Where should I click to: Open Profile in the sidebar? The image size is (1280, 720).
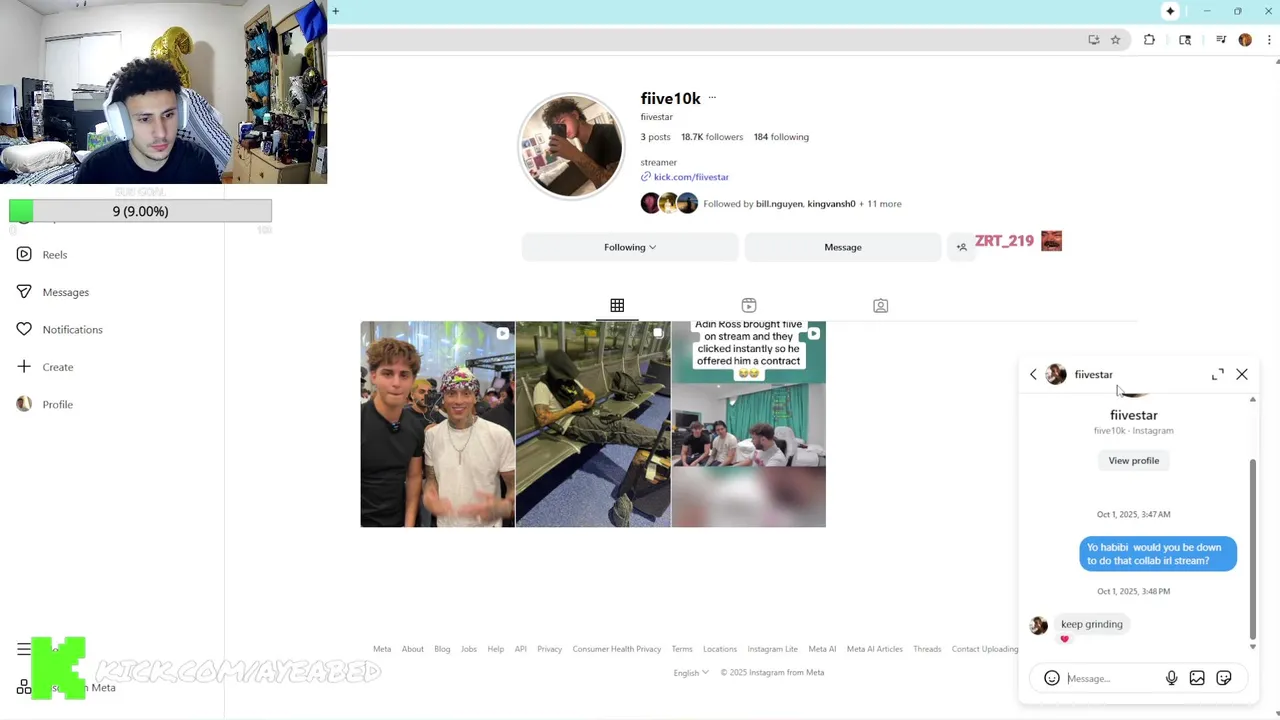[45, 404]
